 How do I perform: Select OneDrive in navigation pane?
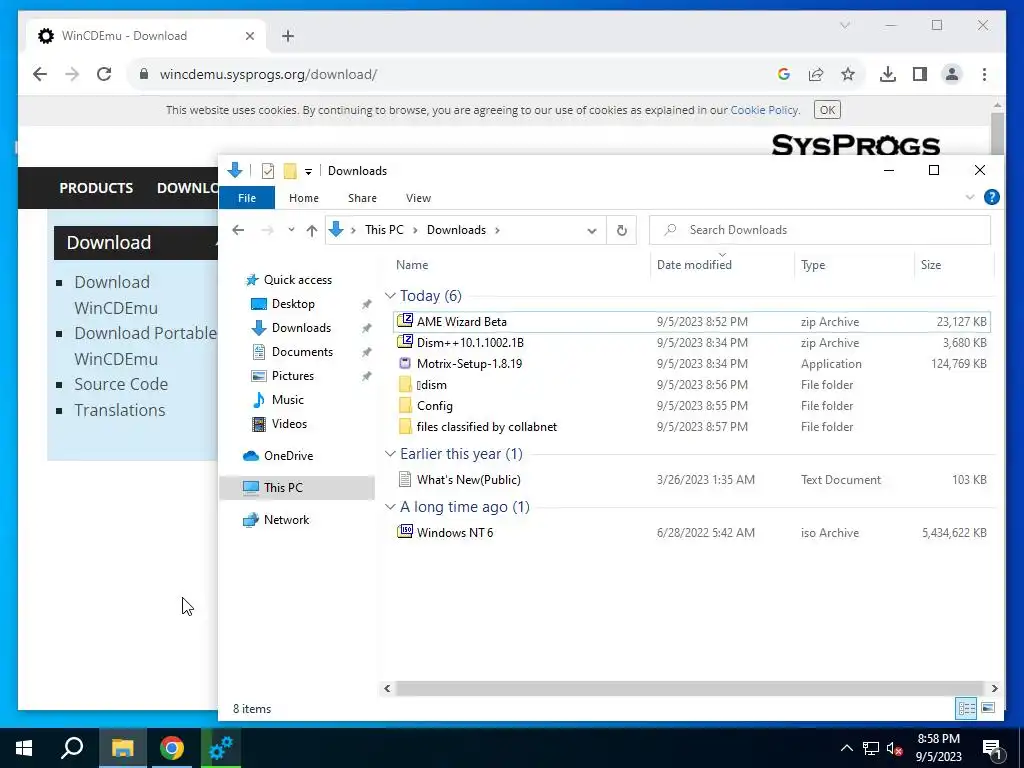click(x=288, y=456)
